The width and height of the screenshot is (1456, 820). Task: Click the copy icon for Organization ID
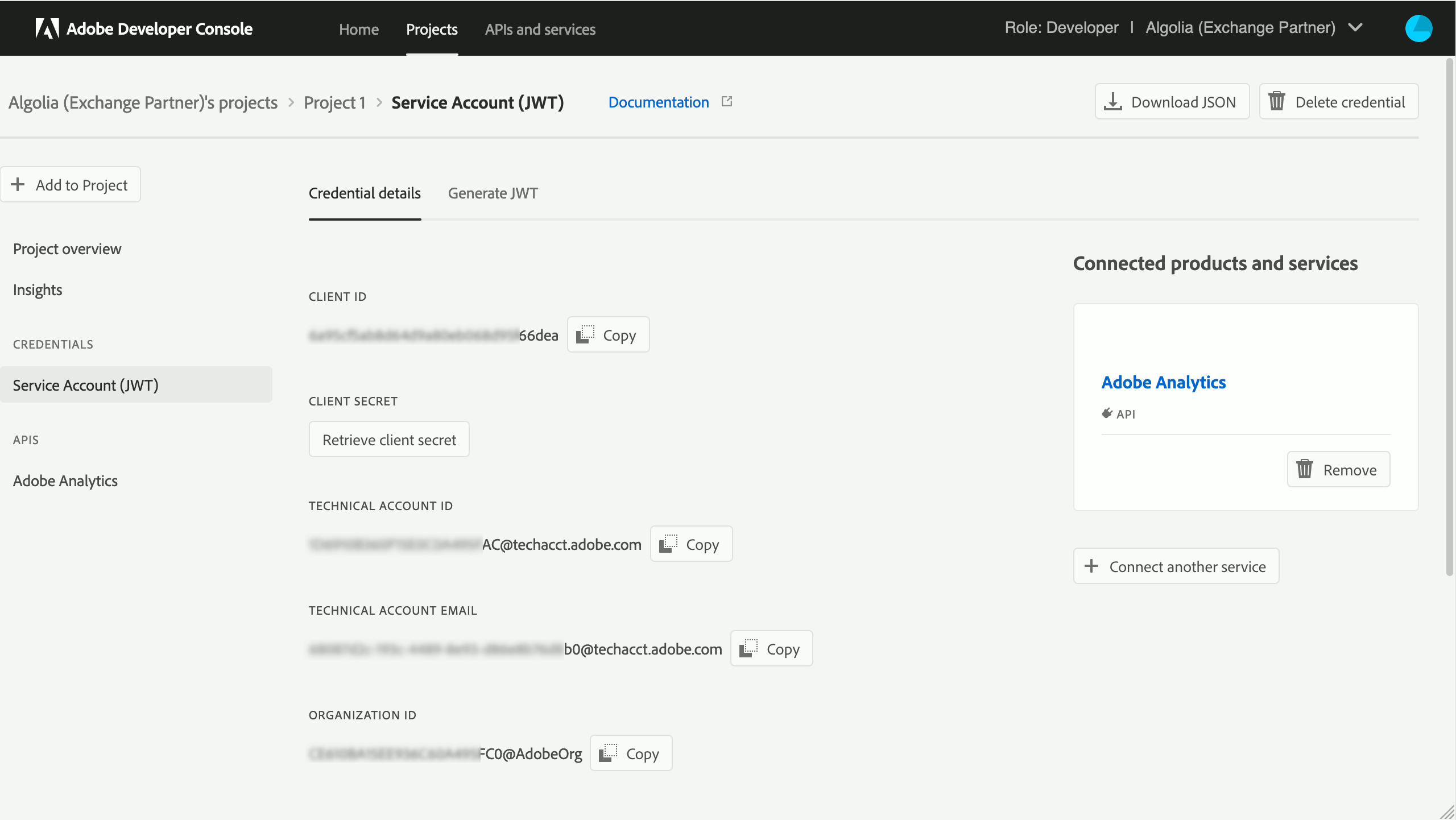tap(608, 753)
